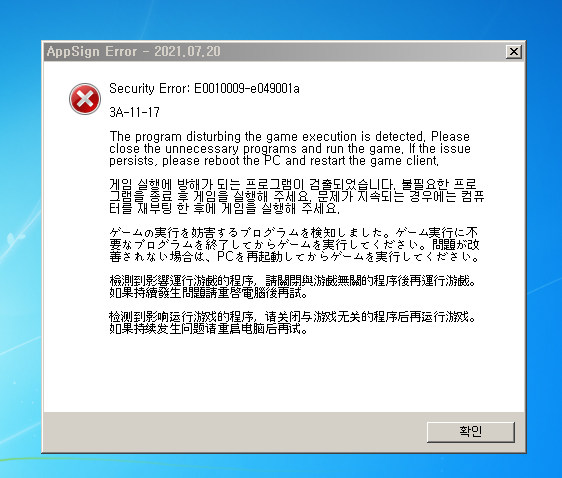Image resolution: width=562 pixels, height=478 pixels.
Task: Click the AppSign Error title bar text
Action: point(92,51)
